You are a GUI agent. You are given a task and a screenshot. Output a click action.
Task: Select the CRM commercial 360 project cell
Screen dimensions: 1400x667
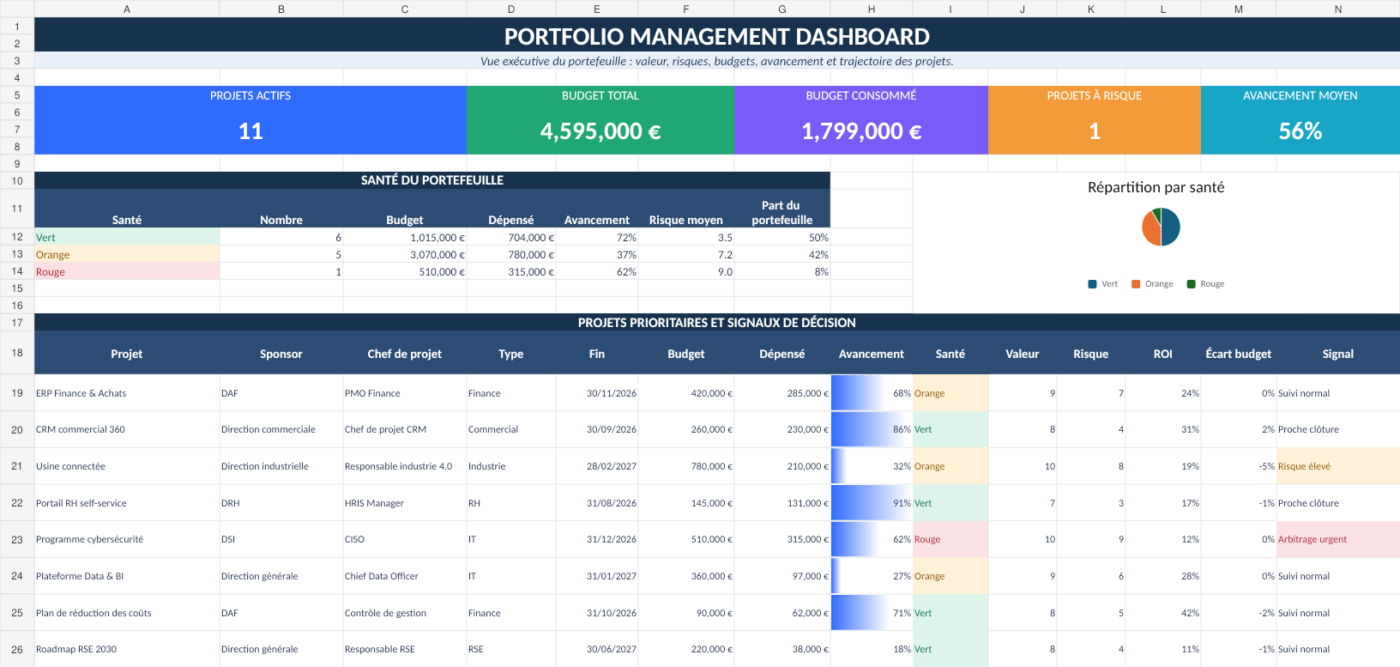(127, 429)
